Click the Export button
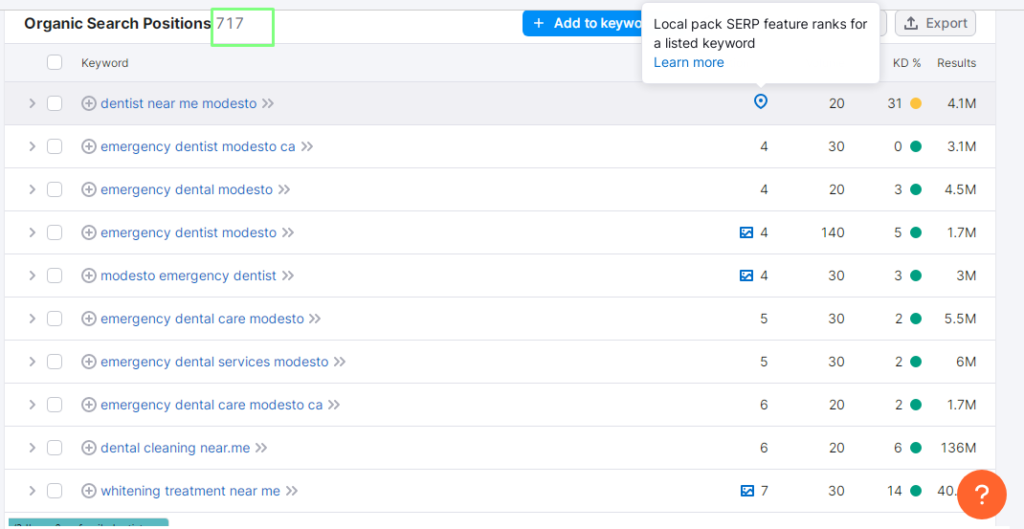The height and width of the screenshot is (529, 1024). pyautogui.click(x=935, y=23)
